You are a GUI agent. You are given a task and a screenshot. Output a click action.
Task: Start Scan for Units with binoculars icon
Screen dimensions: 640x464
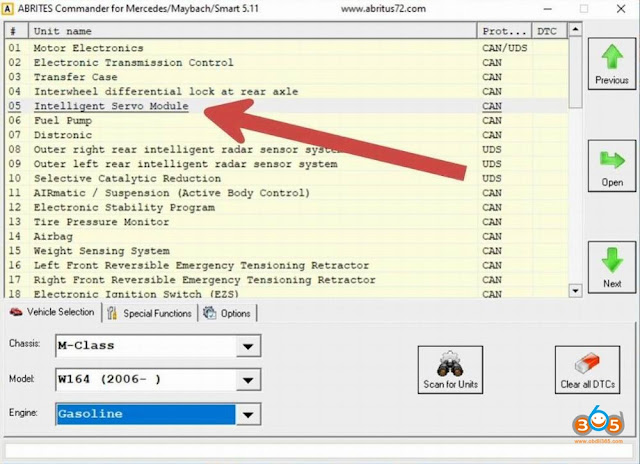coord(450,370)
